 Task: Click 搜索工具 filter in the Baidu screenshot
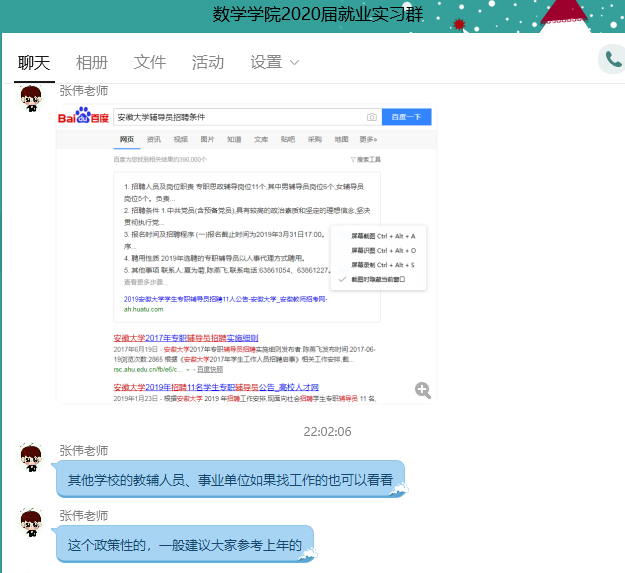[366, 160]
